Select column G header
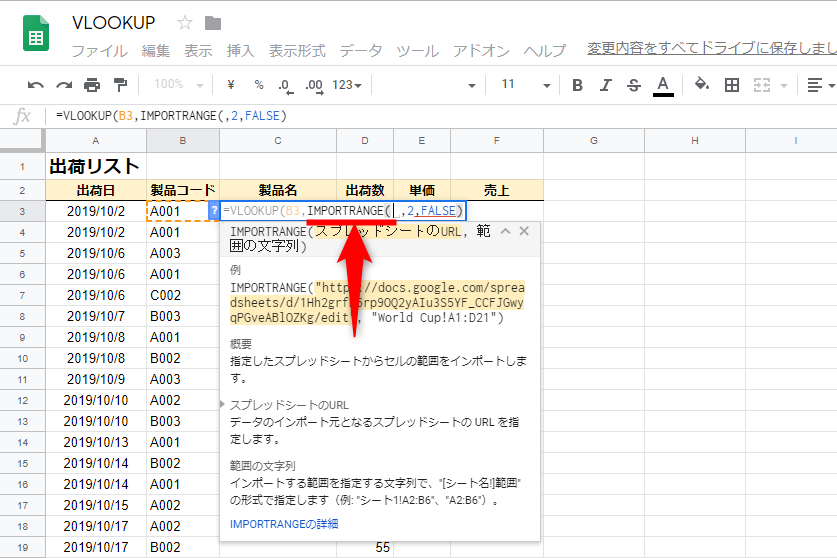 click(x=594, y=140)
